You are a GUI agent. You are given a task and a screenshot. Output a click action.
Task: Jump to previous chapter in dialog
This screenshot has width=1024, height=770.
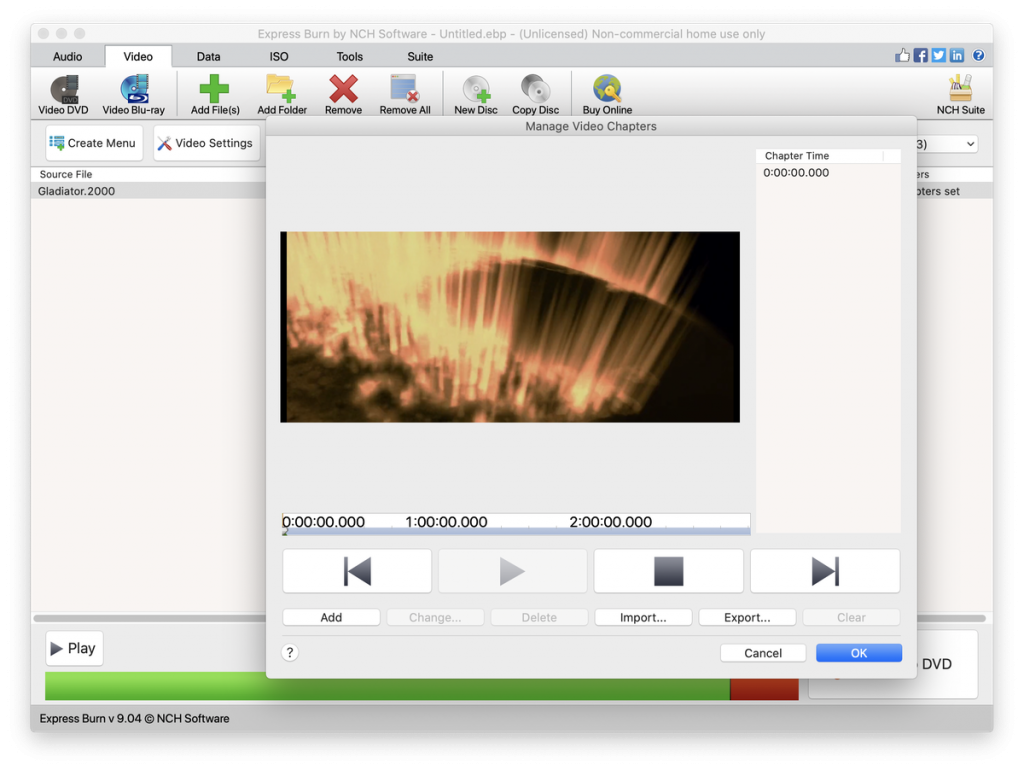(357, 571)
